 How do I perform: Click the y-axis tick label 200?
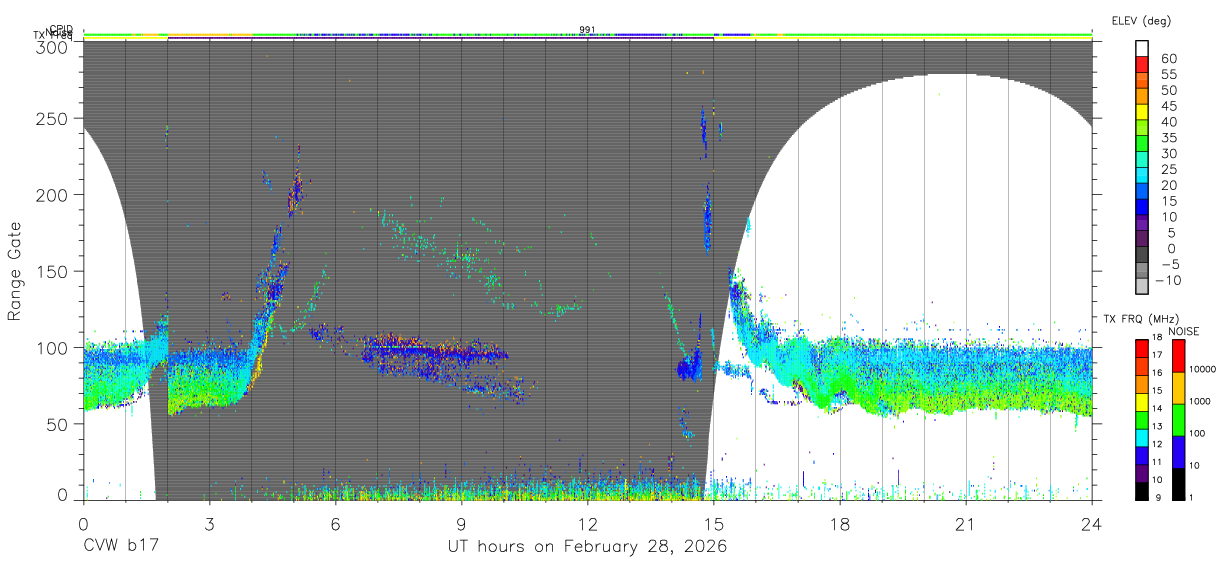tap(52, 194)
